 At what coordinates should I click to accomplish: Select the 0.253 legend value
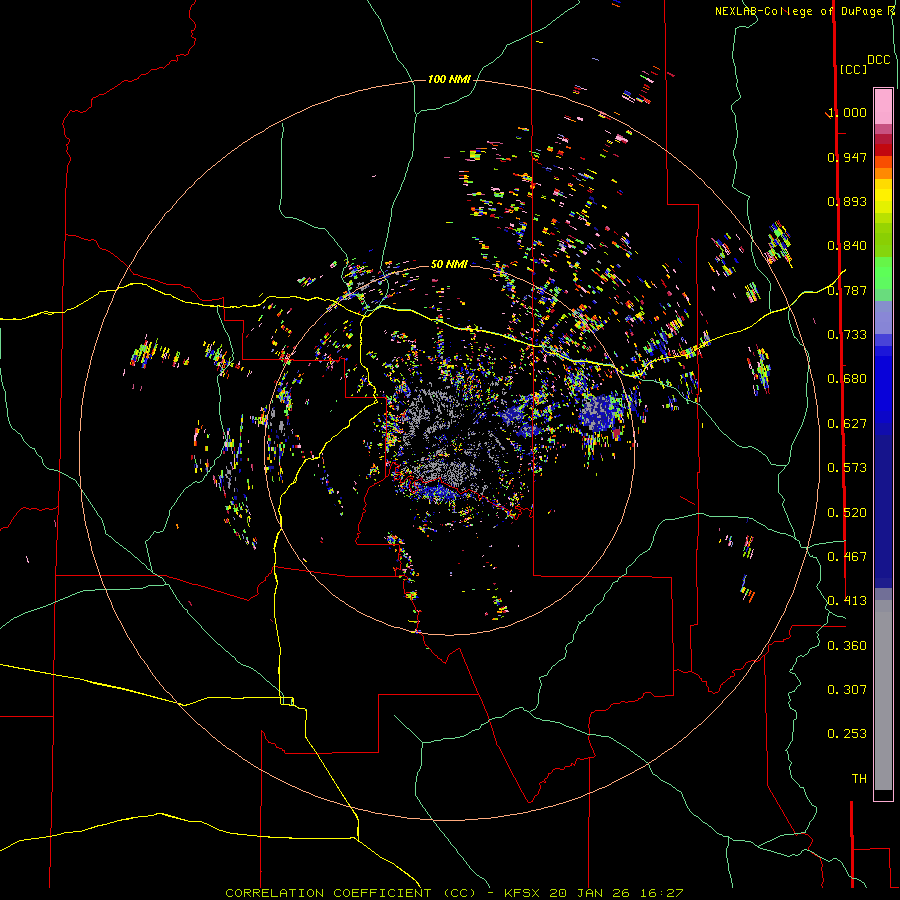[847, 734]
